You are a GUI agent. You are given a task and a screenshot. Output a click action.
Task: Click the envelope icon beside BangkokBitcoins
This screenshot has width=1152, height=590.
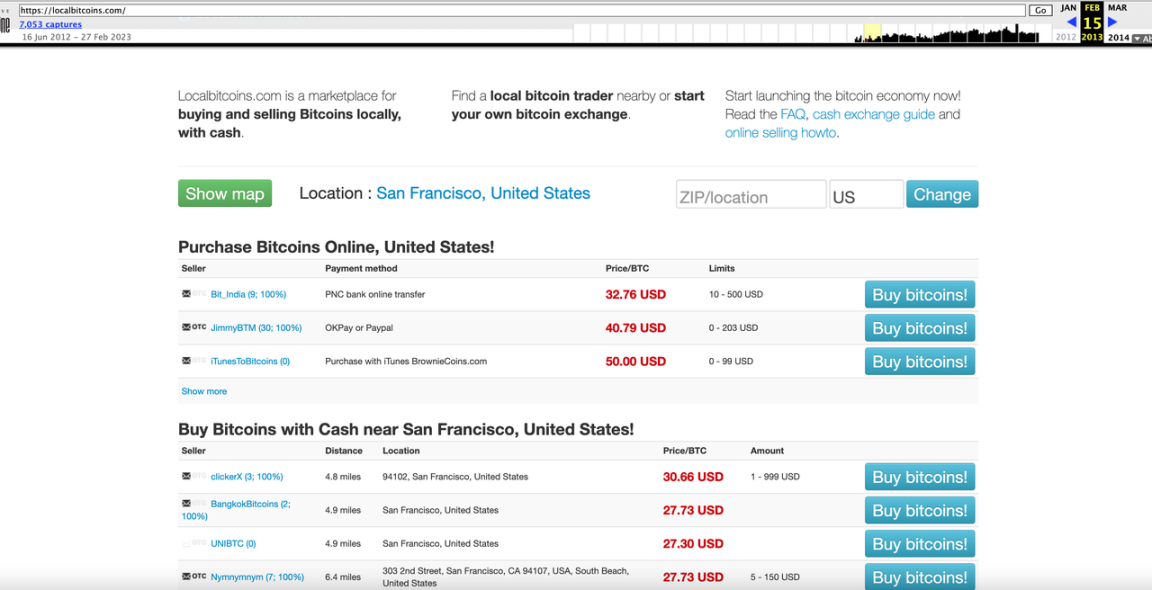point(184,503)
